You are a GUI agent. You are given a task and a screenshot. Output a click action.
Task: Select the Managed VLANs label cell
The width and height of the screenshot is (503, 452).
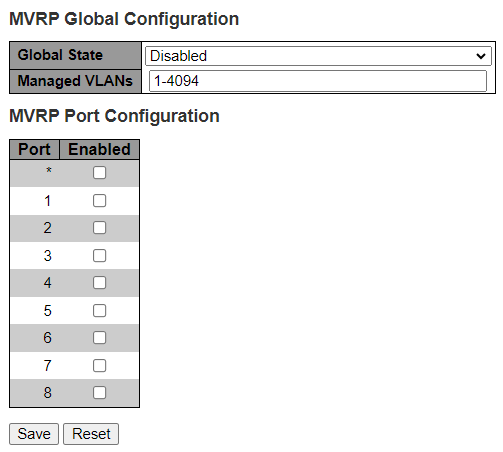pyautogui.click(x=75, y=81)
